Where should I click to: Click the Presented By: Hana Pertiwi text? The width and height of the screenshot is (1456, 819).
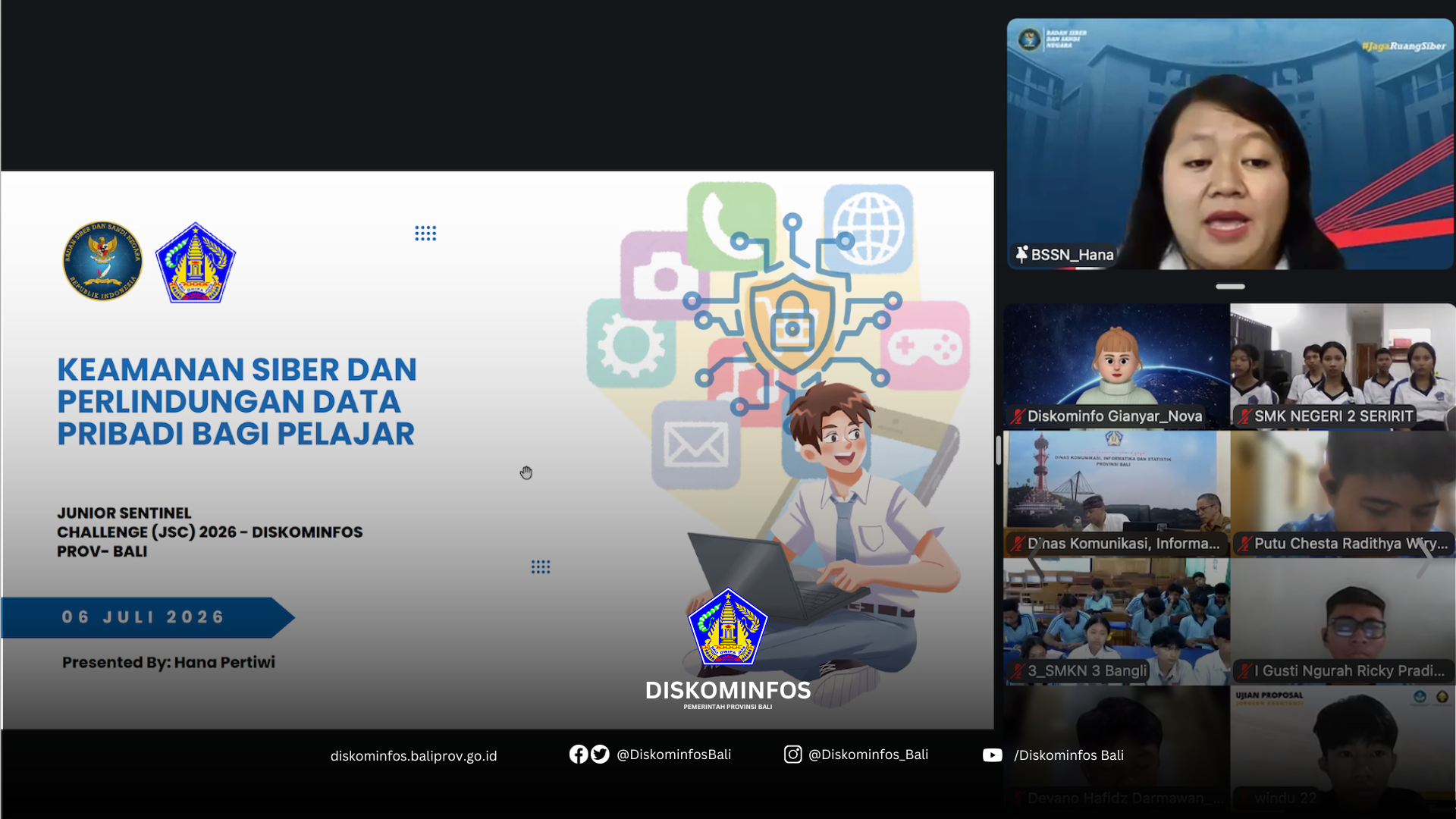(168, 662)
